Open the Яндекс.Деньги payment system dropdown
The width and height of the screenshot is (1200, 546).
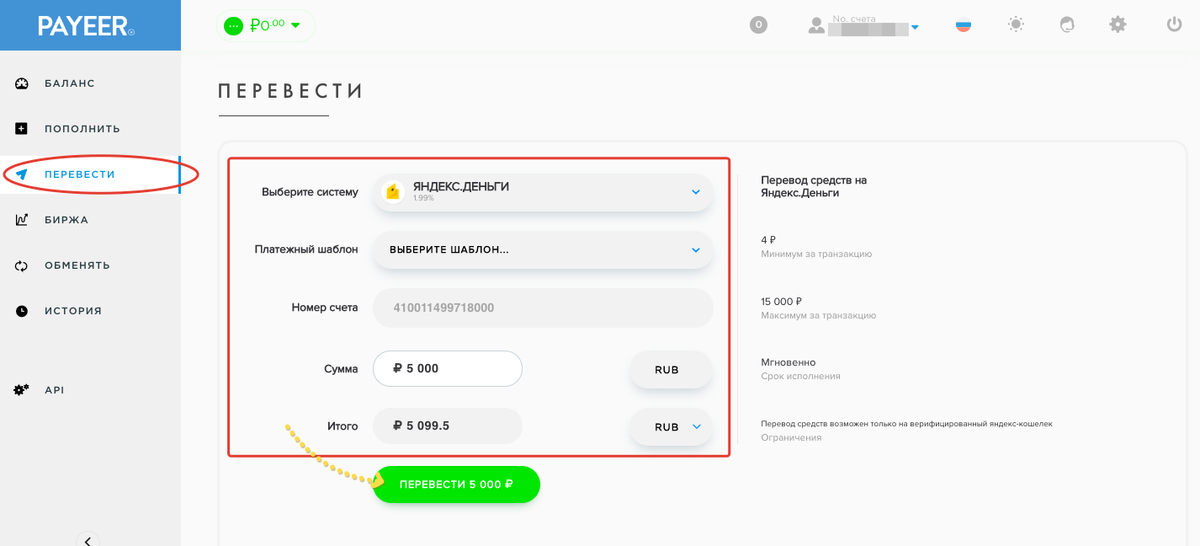click(x=543, y=192)
